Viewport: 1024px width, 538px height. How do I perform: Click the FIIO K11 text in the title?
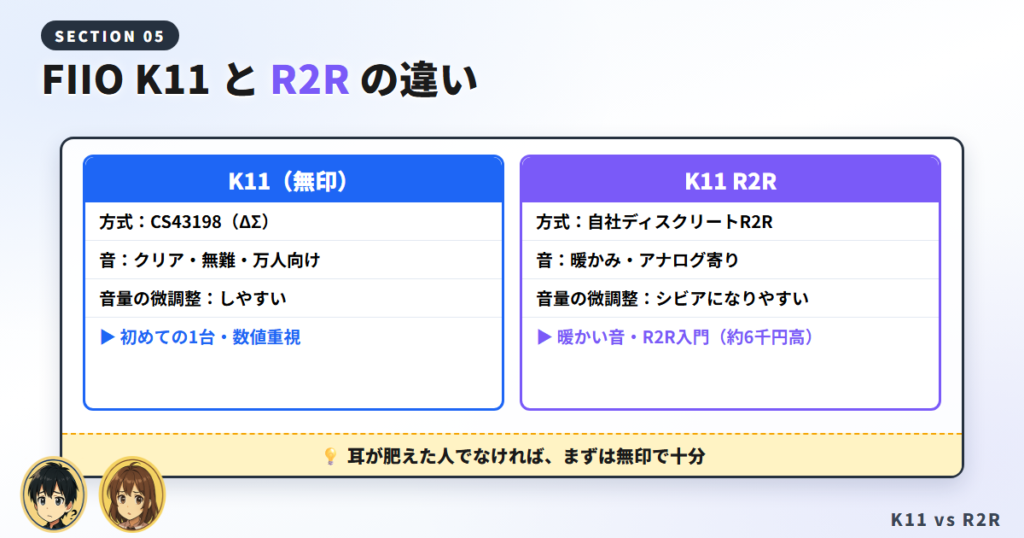(x=125, y=80)
